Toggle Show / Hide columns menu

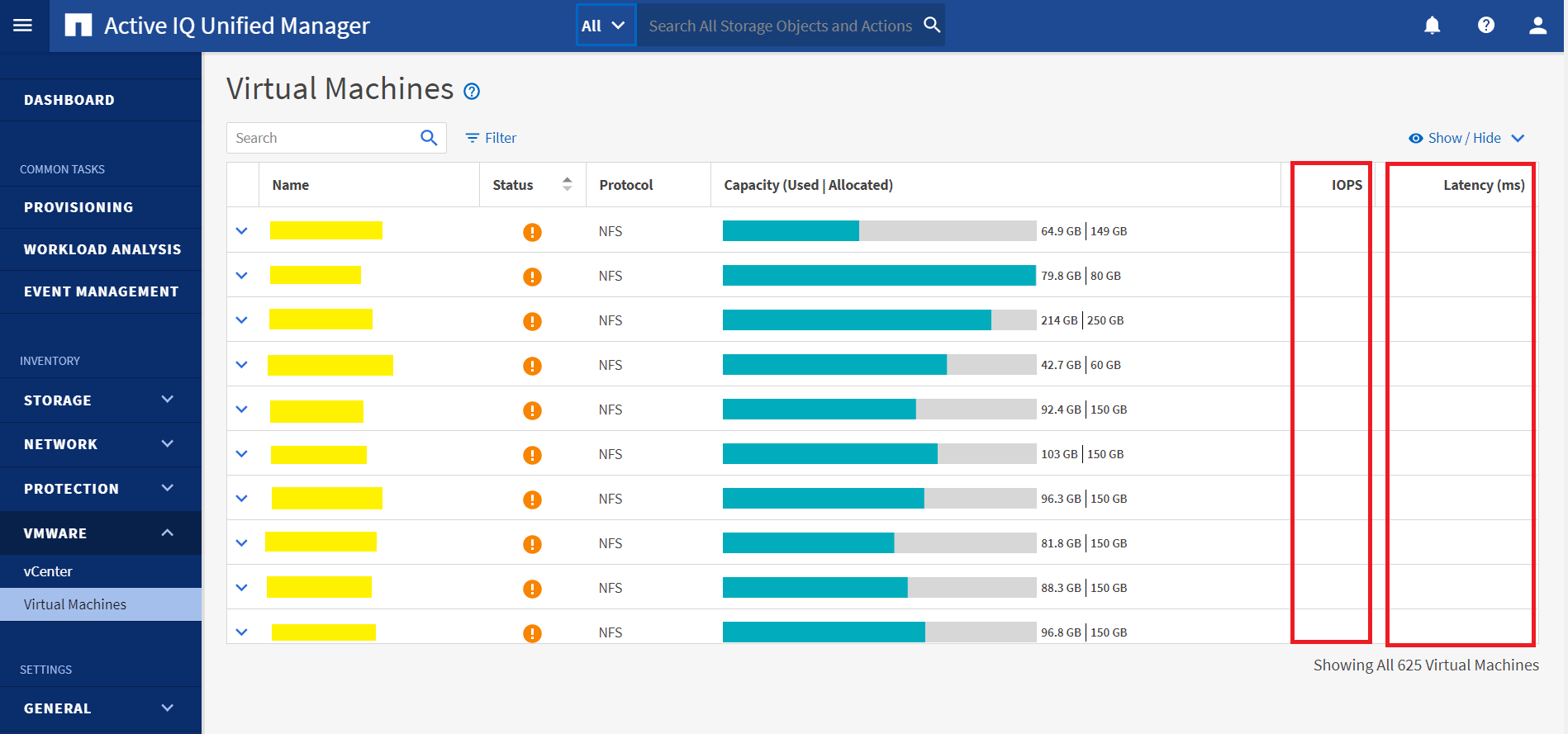(1466, 138)
